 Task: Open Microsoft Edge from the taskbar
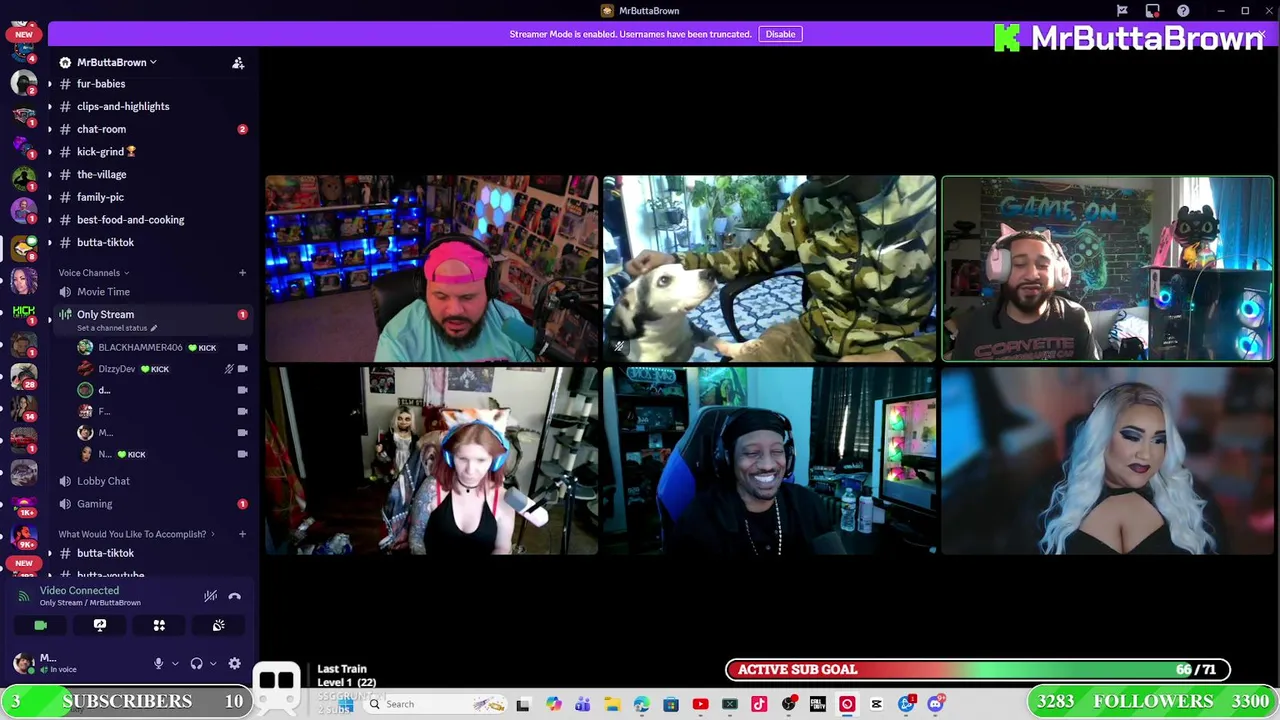[641, 704]
